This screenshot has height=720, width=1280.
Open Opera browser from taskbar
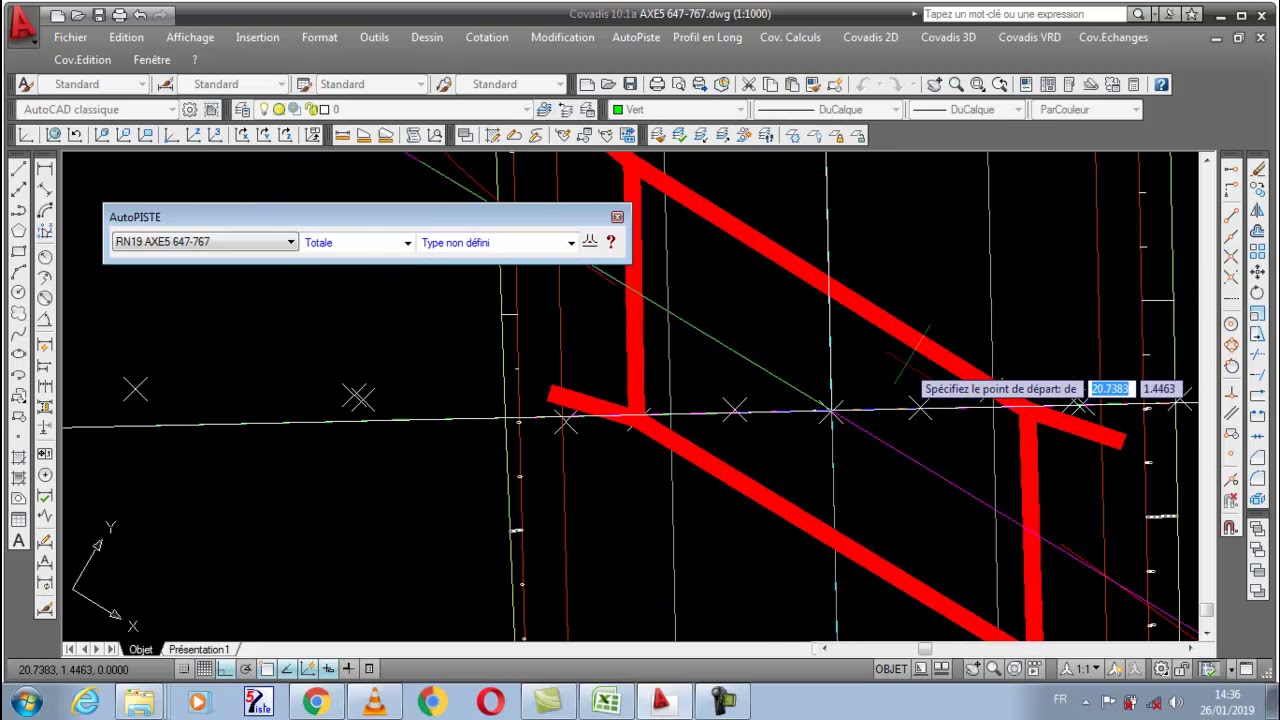[490, 702]
